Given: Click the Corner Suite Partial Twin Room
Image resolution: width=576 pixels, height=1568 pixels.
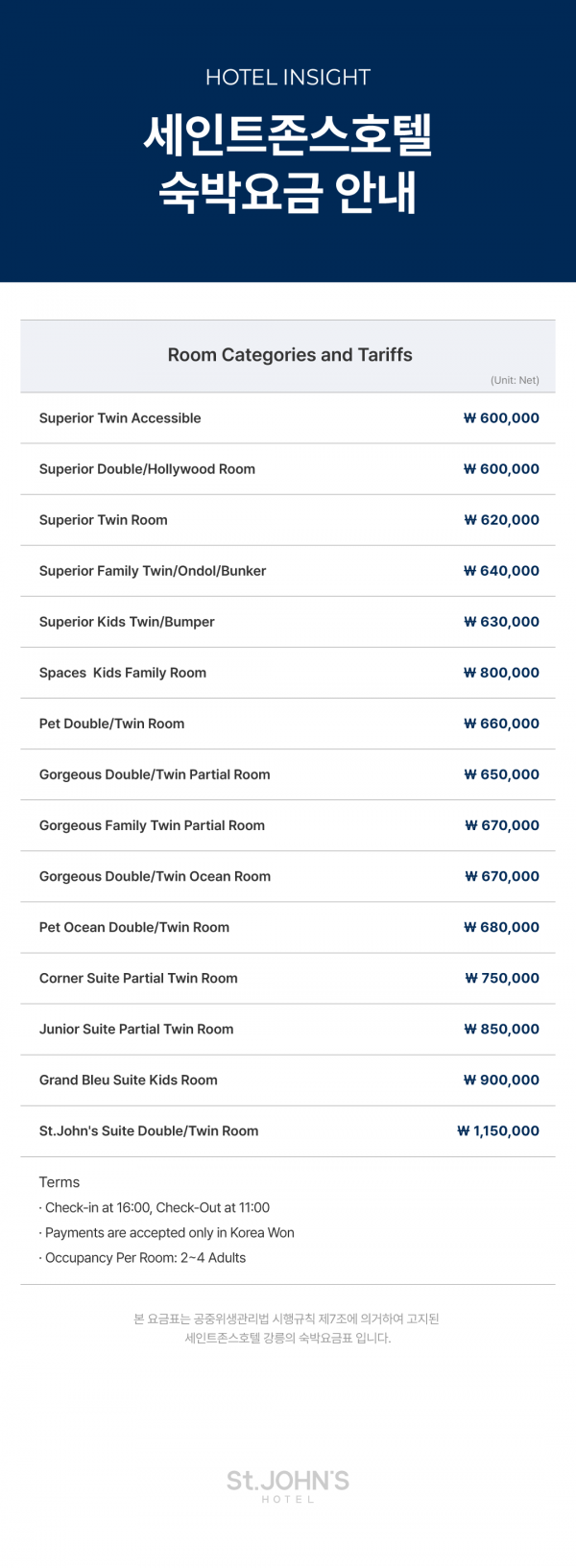Looking at the screenshot, I should click(288, 978).
